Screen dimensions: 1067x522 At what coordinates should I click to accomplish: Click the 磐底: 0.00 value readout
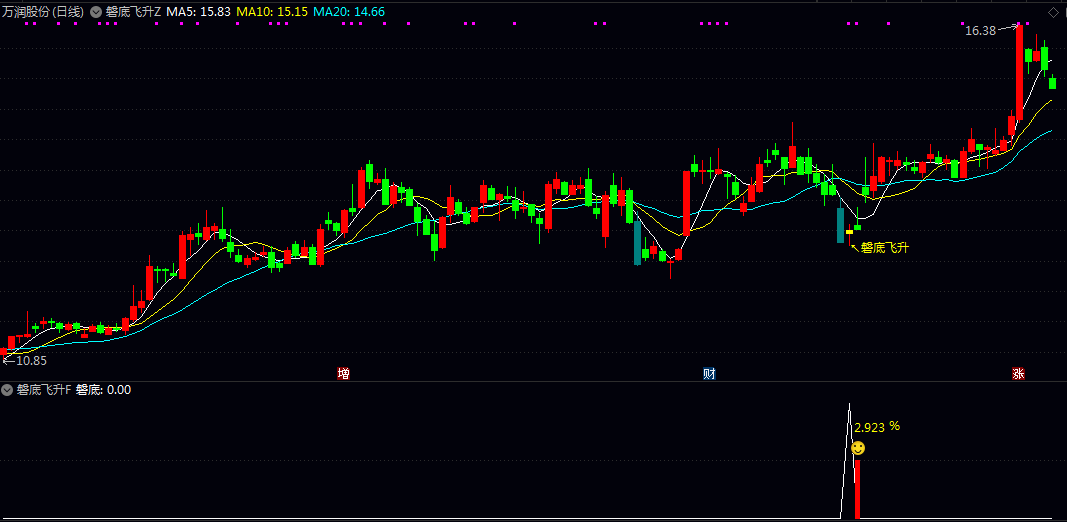coord(104,390)
